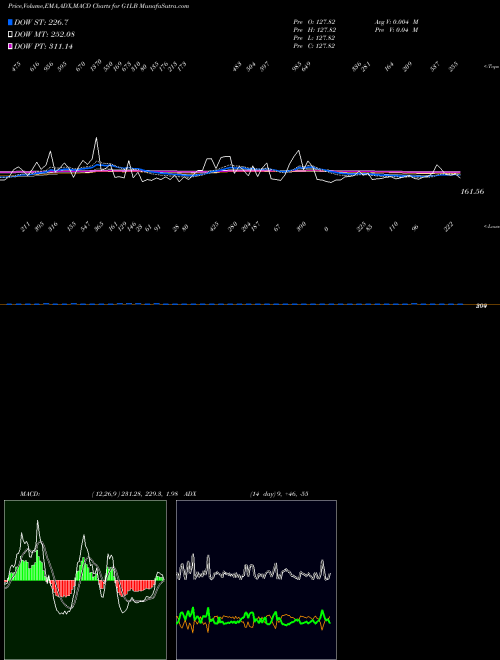Screen dimensions: 500x660
Task: Click the tallest price spike on the chart
Action: [96, 138]
